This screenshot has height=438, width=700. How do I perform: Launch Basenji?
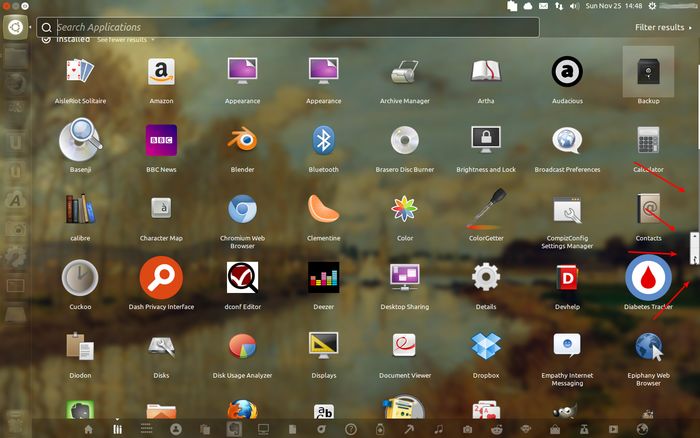80,139
